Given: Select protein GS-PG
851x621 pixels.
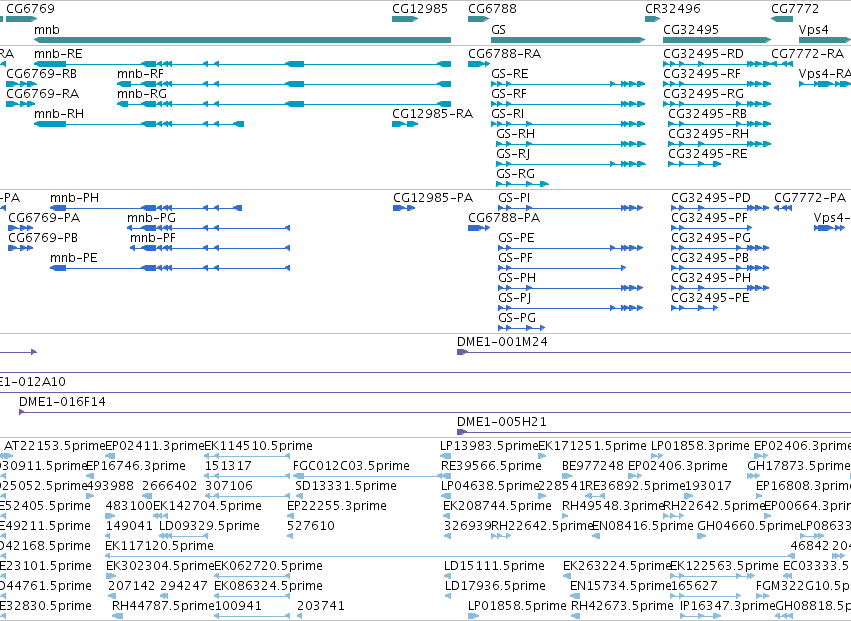Looking at the screenshot, I should pyautogui.click(x=522, y=328).
